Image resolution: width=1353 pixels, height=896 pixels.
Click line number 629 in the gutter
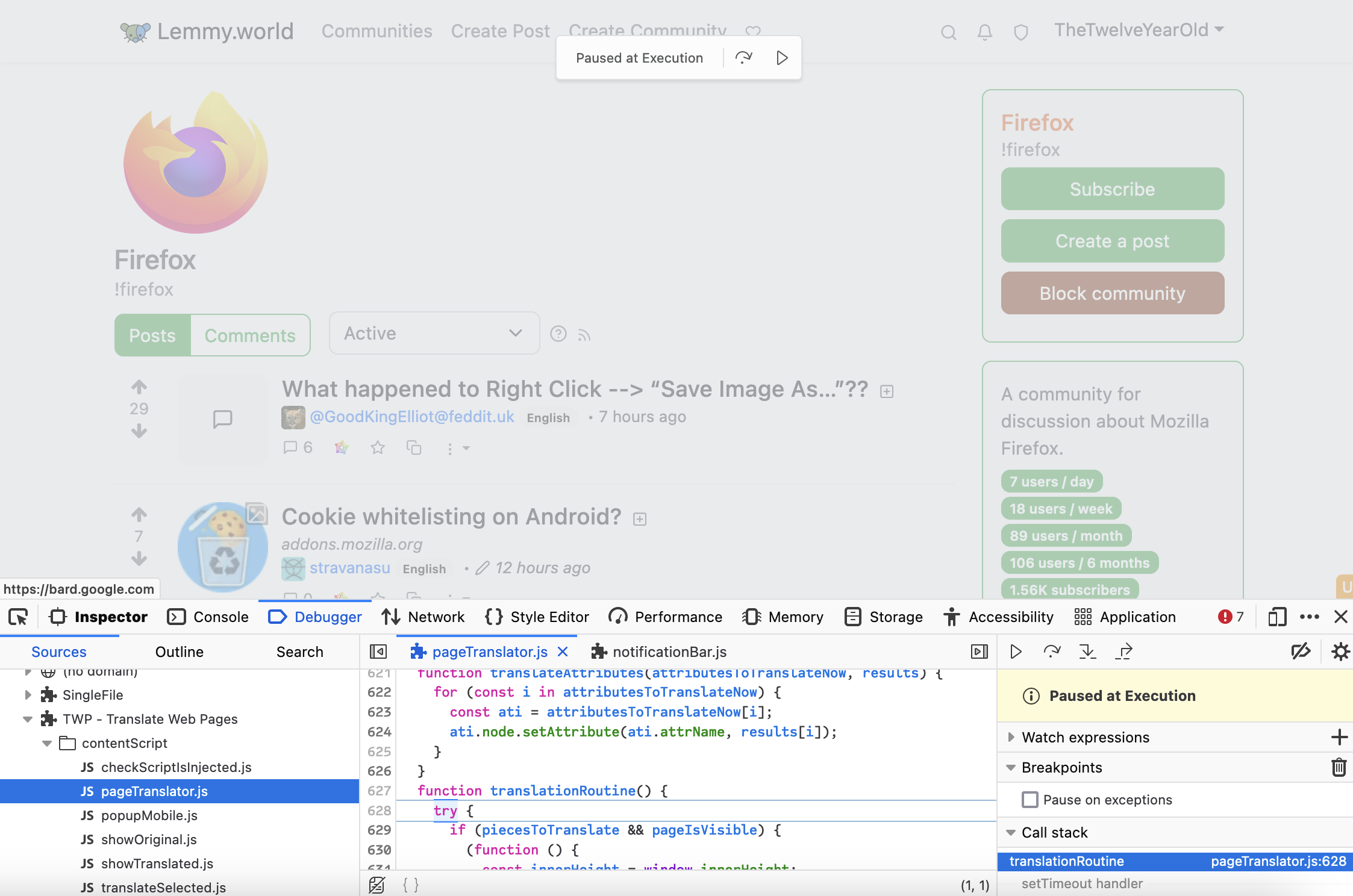pos(380,830)
